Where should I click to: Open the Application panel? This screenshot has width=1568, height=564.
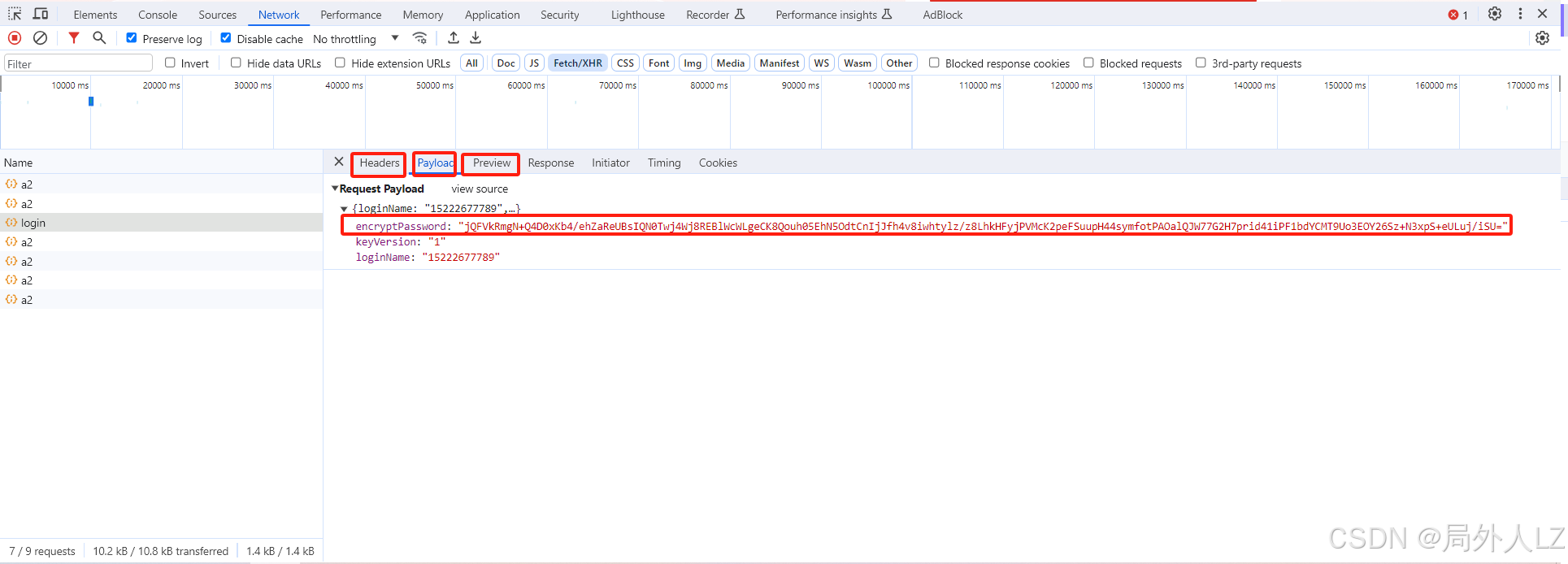pos(493,15)
